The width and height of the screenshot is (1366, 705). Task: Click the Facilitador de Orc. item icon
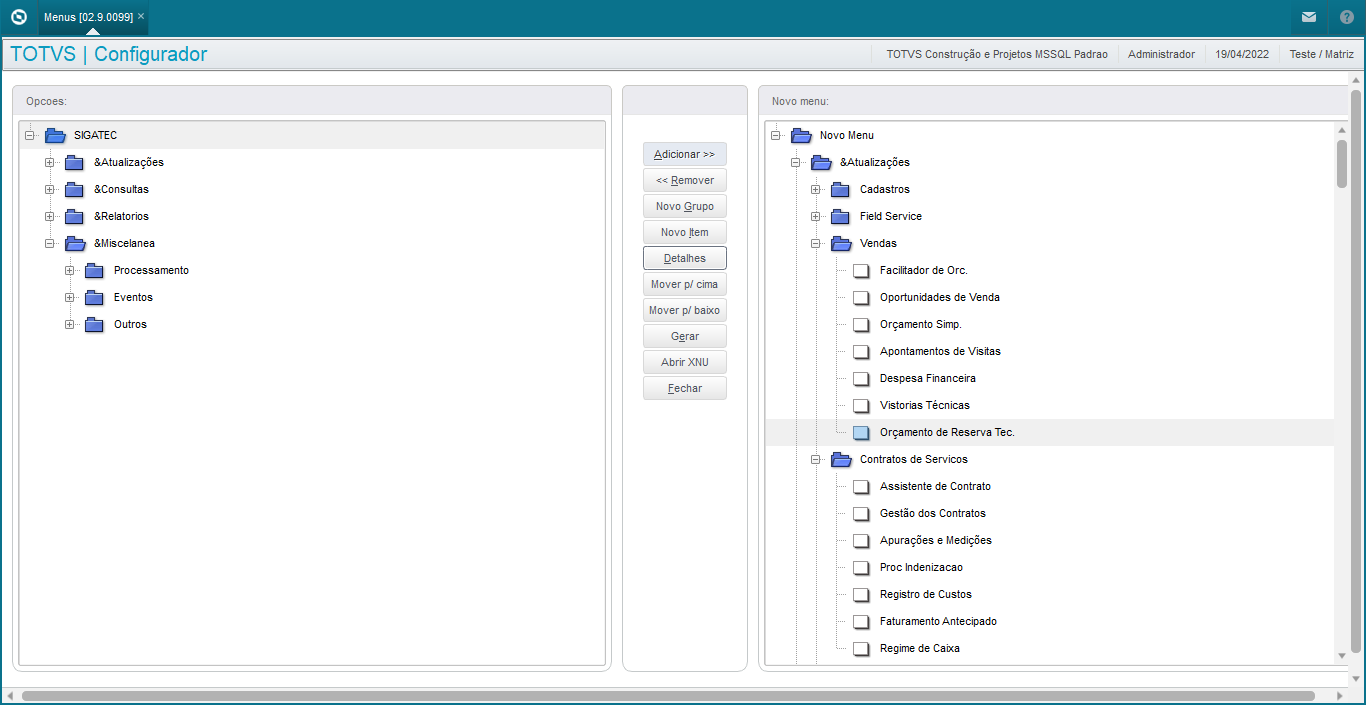point(861,270)
